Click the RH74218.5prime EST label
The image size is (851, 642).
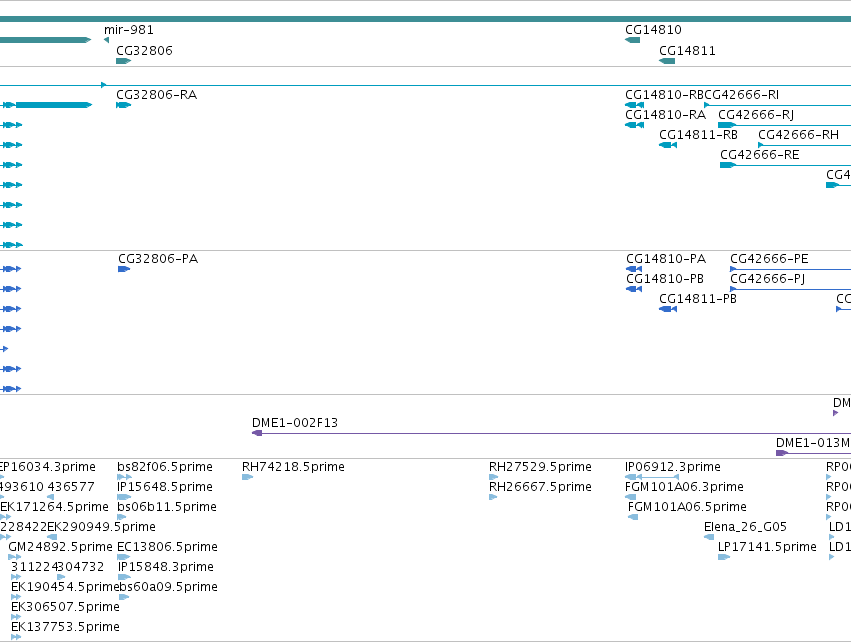point(293,467)
